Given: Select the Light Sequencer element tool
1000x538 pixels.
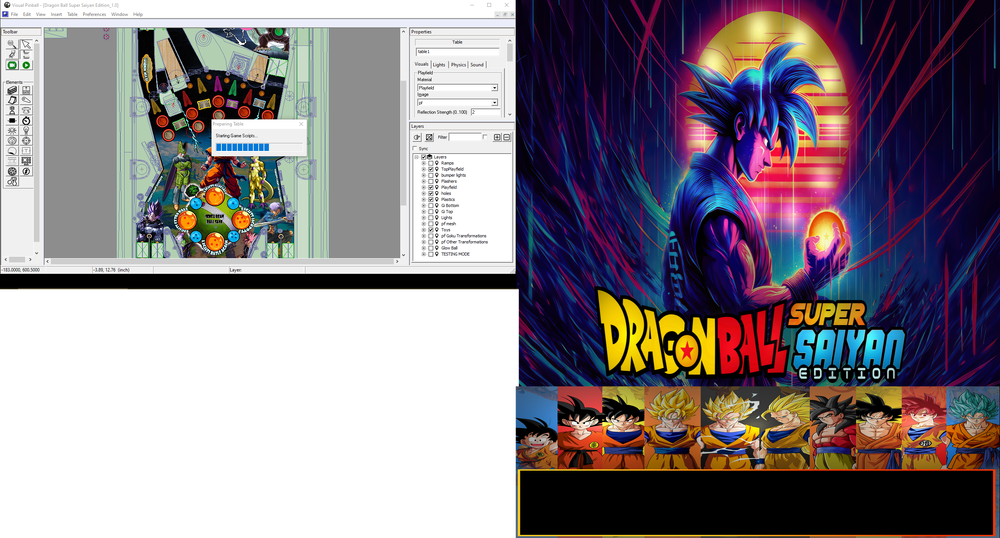Looking at the screenshot, I should coord(26,161).
